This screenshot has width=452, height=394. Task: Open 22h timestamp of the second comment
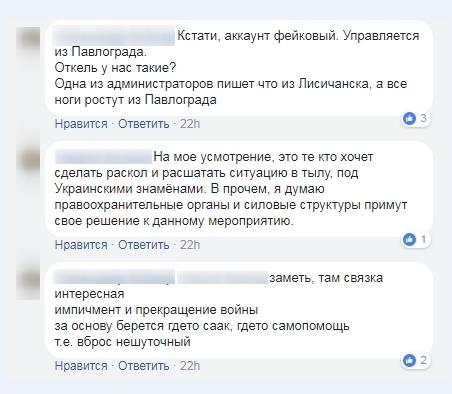click(190, 245)
